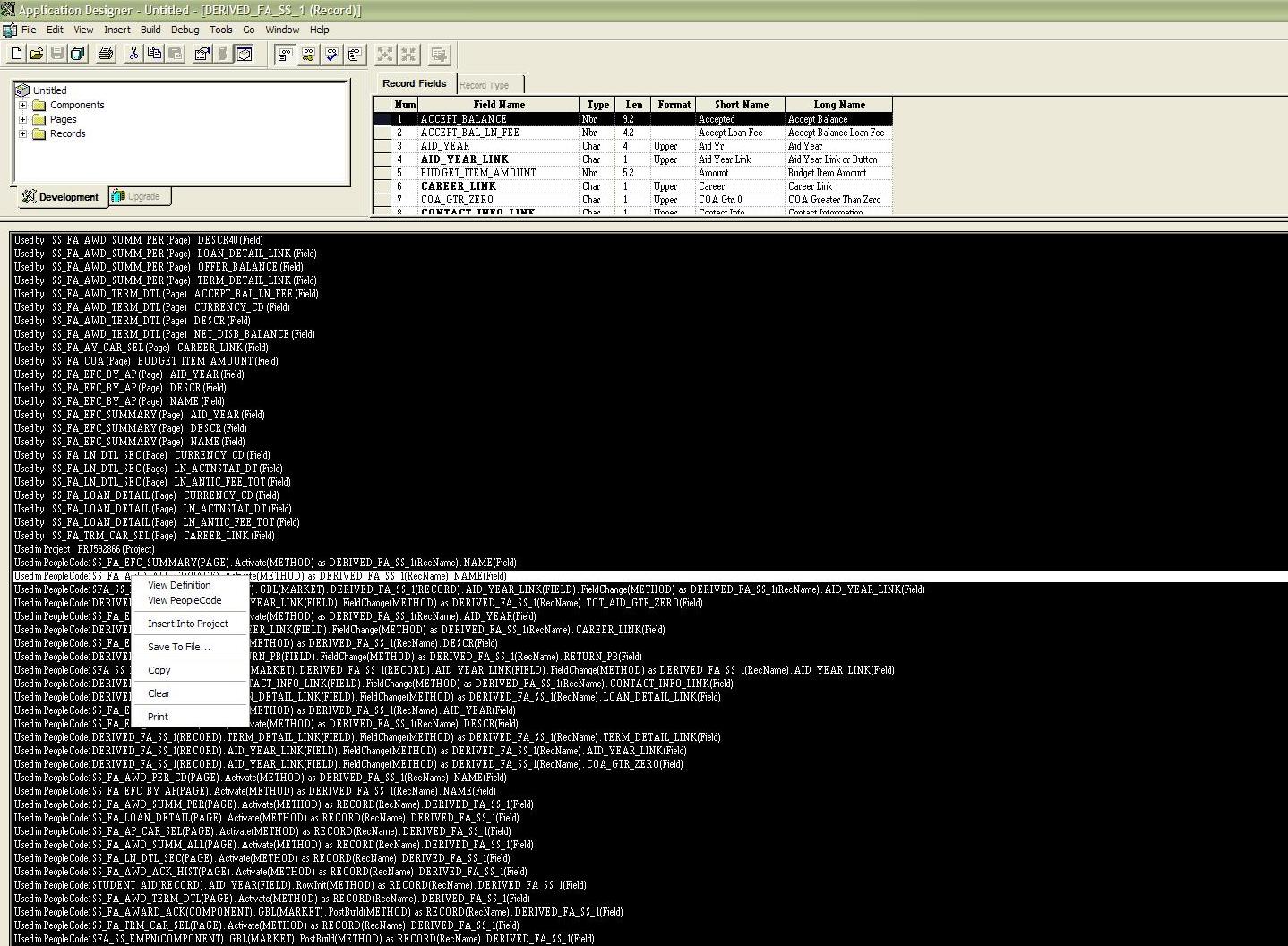Choose Clear in the context menu
Screen dimensions: 1288x946
(x=159, y=693)
